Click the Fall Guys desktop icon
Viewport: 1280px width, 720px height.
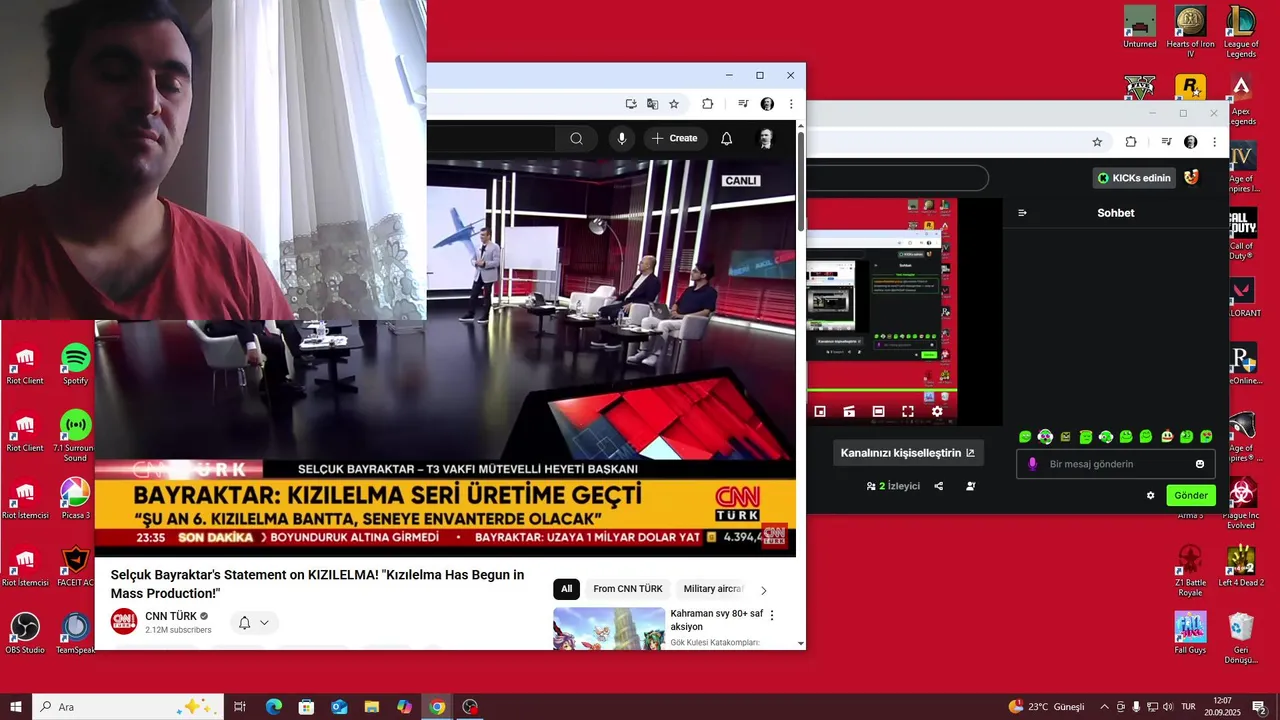point(1190,633)
